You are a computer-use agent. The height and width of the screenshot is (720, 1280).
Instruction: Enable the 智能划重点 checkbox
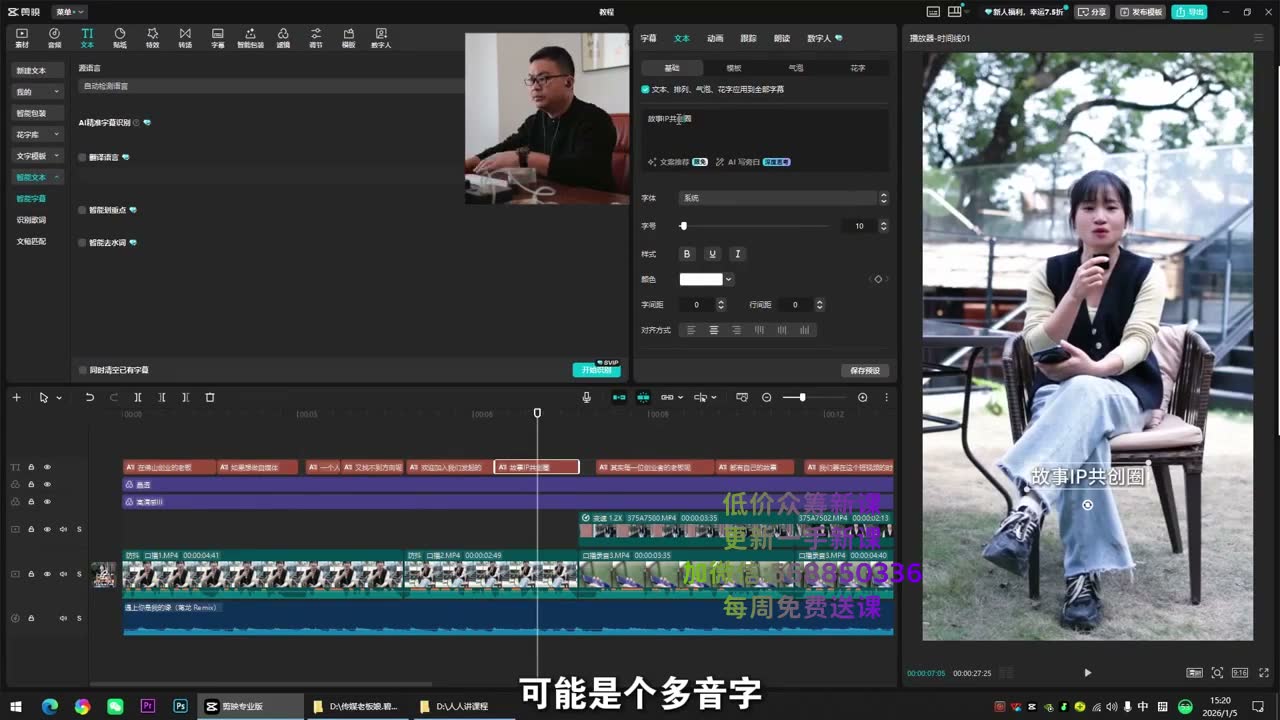click(82, 210)
